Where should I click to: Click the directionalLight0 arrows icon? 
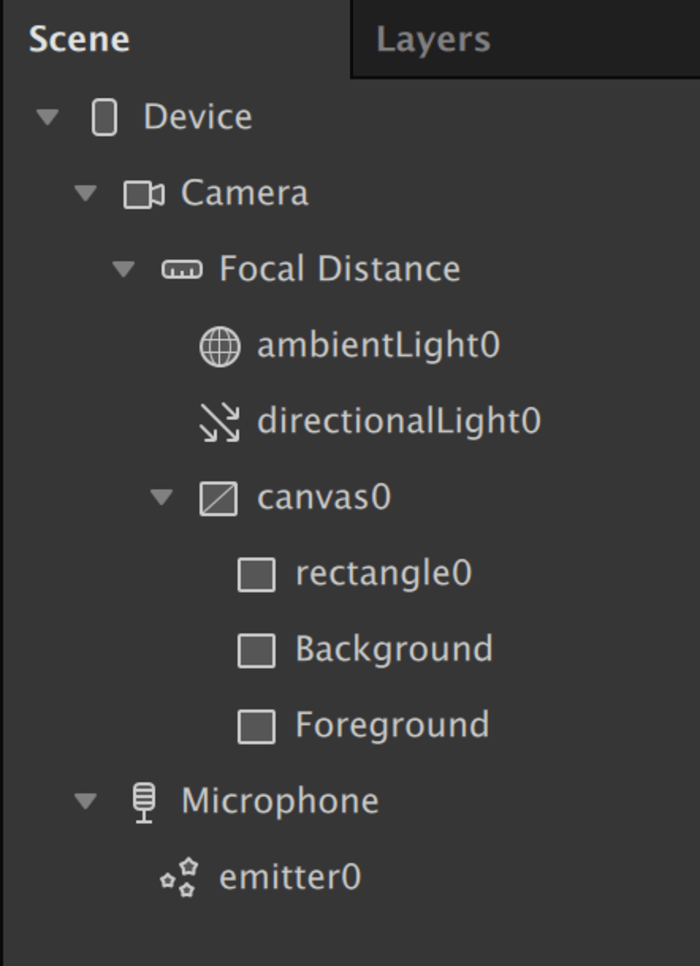pos(219,422)
